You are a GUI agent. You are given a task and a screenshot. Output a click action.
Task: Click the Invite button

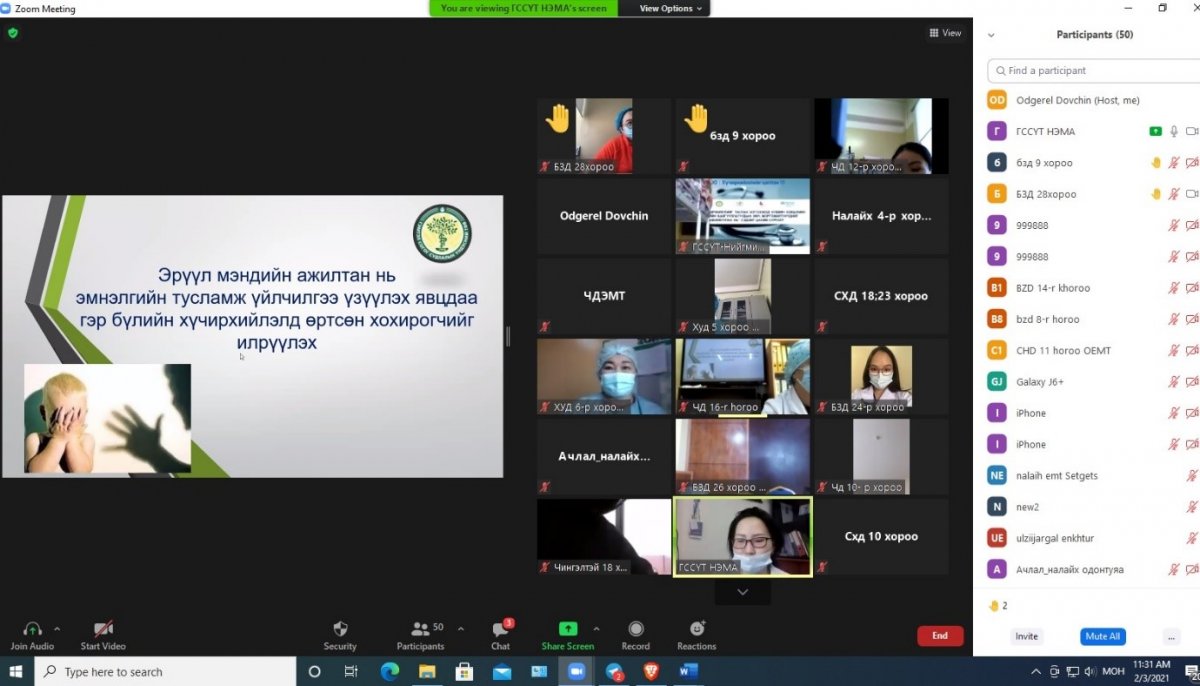point(1026,636)
